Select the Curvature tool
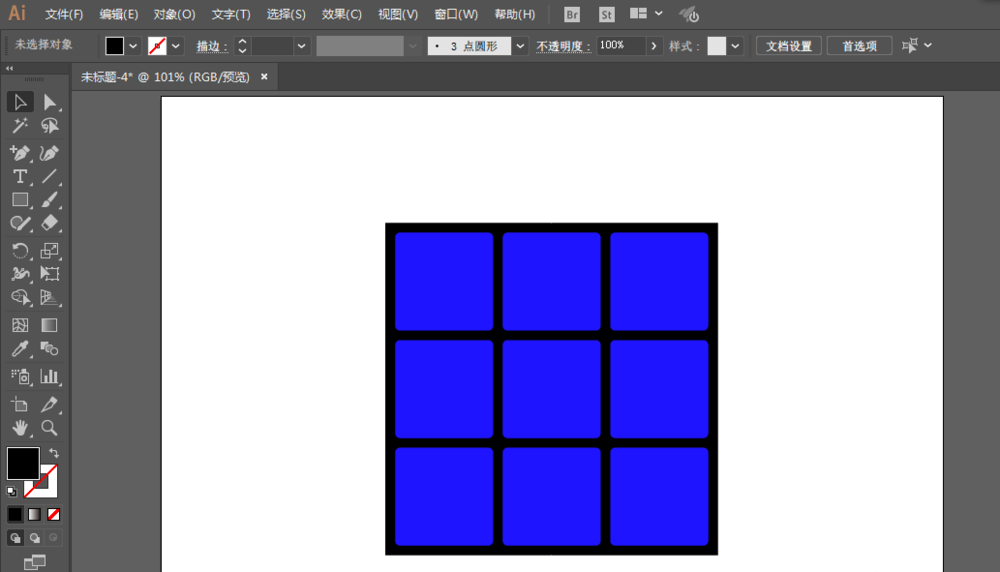 pyautogui.click(x=49, y=153)
